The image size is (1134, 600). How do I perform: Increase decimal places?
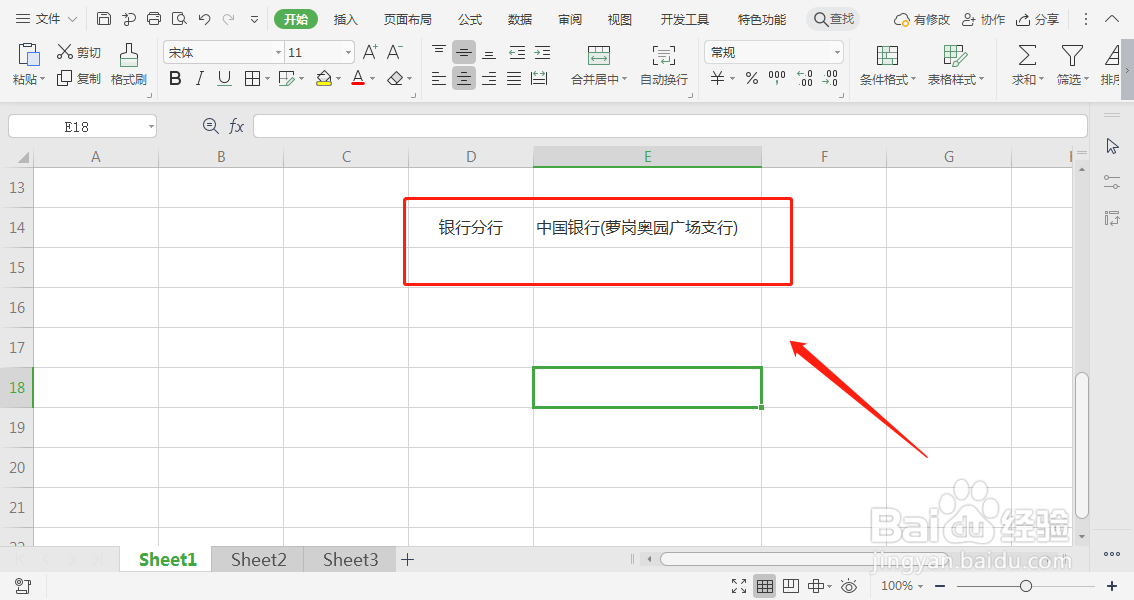(805, 78)
